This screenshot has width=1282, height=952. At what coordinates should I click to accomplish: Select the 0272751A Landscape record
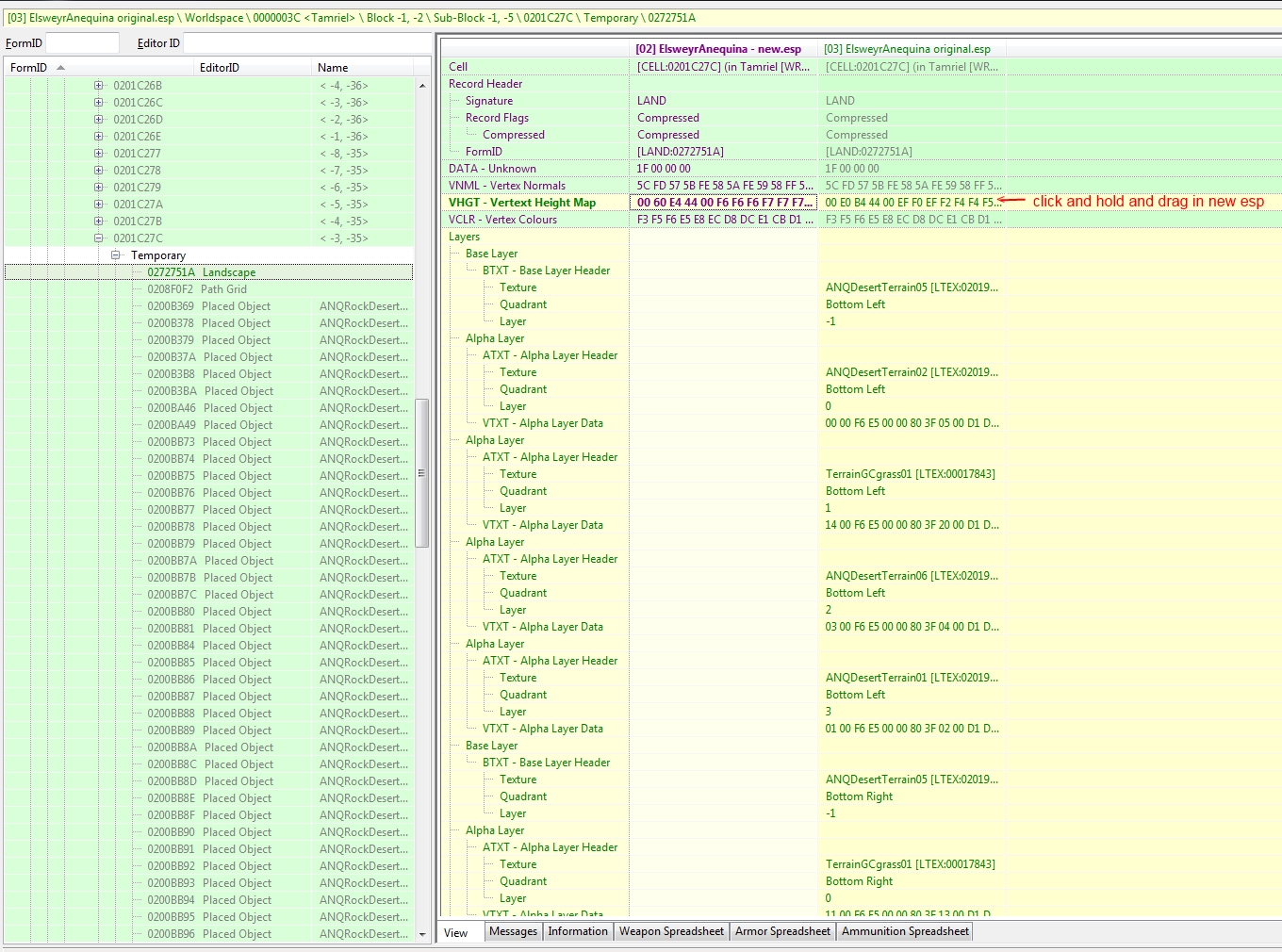(208, 272)
